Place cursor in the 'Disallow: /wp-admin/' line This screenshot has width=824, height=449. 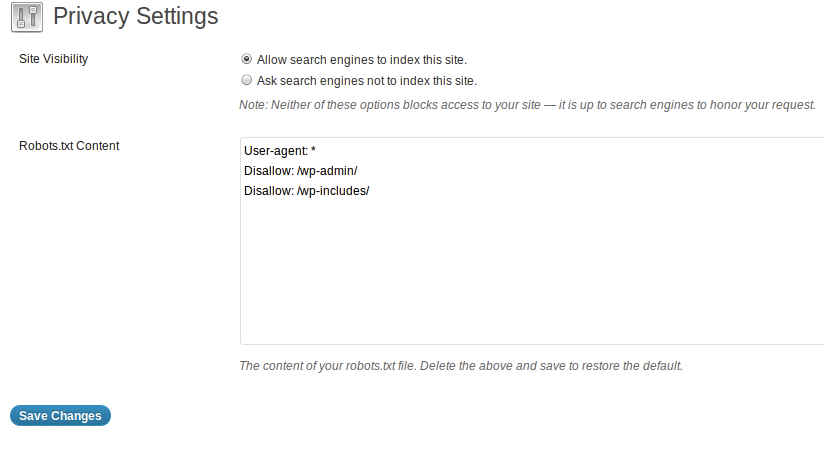[x=301, y=171]
